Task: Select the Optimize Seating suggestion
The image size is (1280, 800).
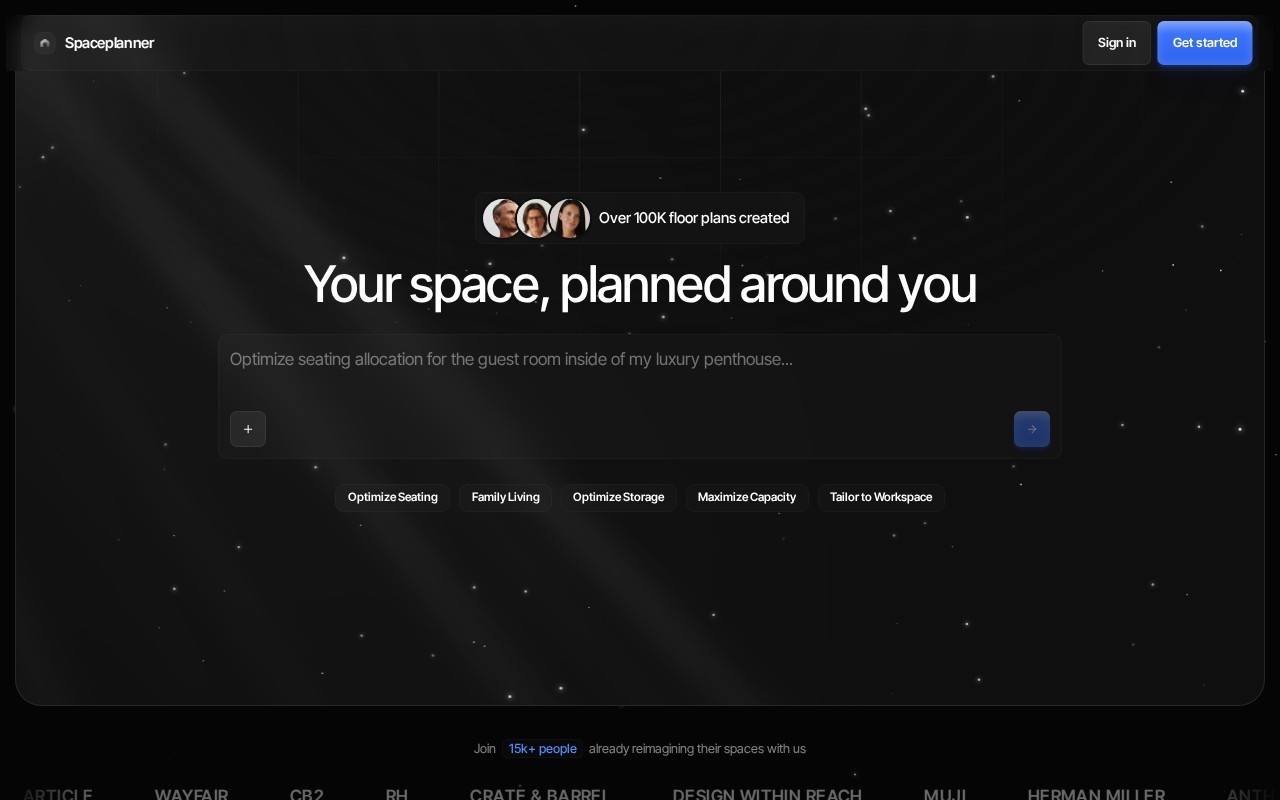Action: point(393,497)
